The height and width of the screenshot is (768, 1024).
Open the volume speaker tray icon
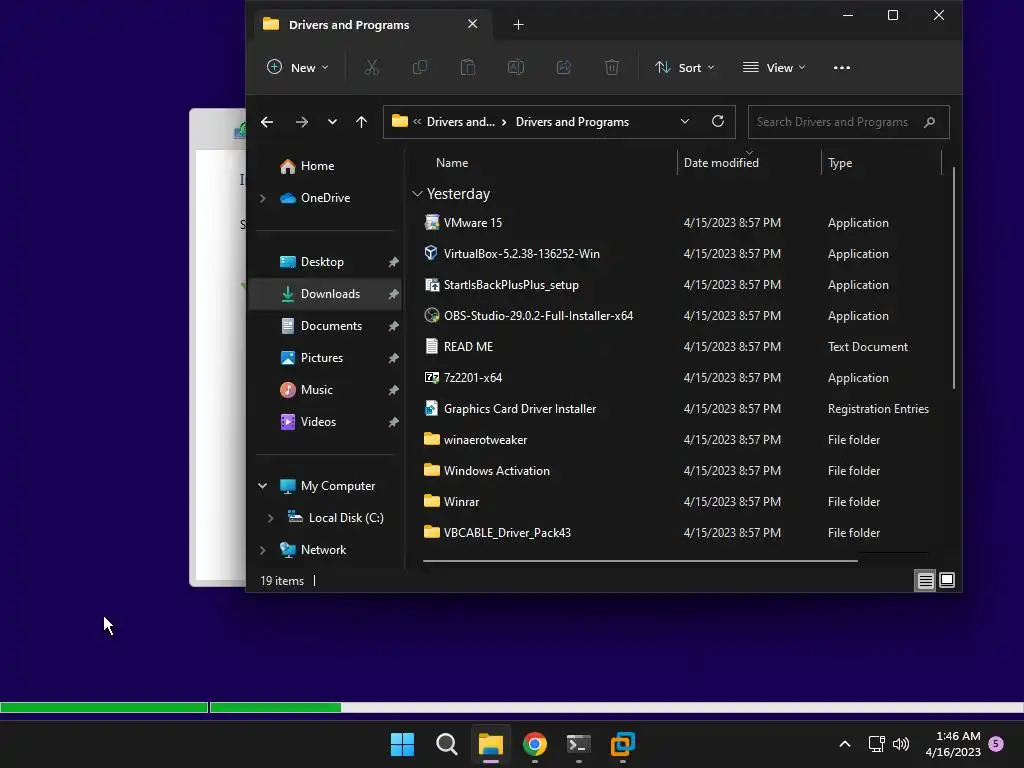tap(901, 744)
